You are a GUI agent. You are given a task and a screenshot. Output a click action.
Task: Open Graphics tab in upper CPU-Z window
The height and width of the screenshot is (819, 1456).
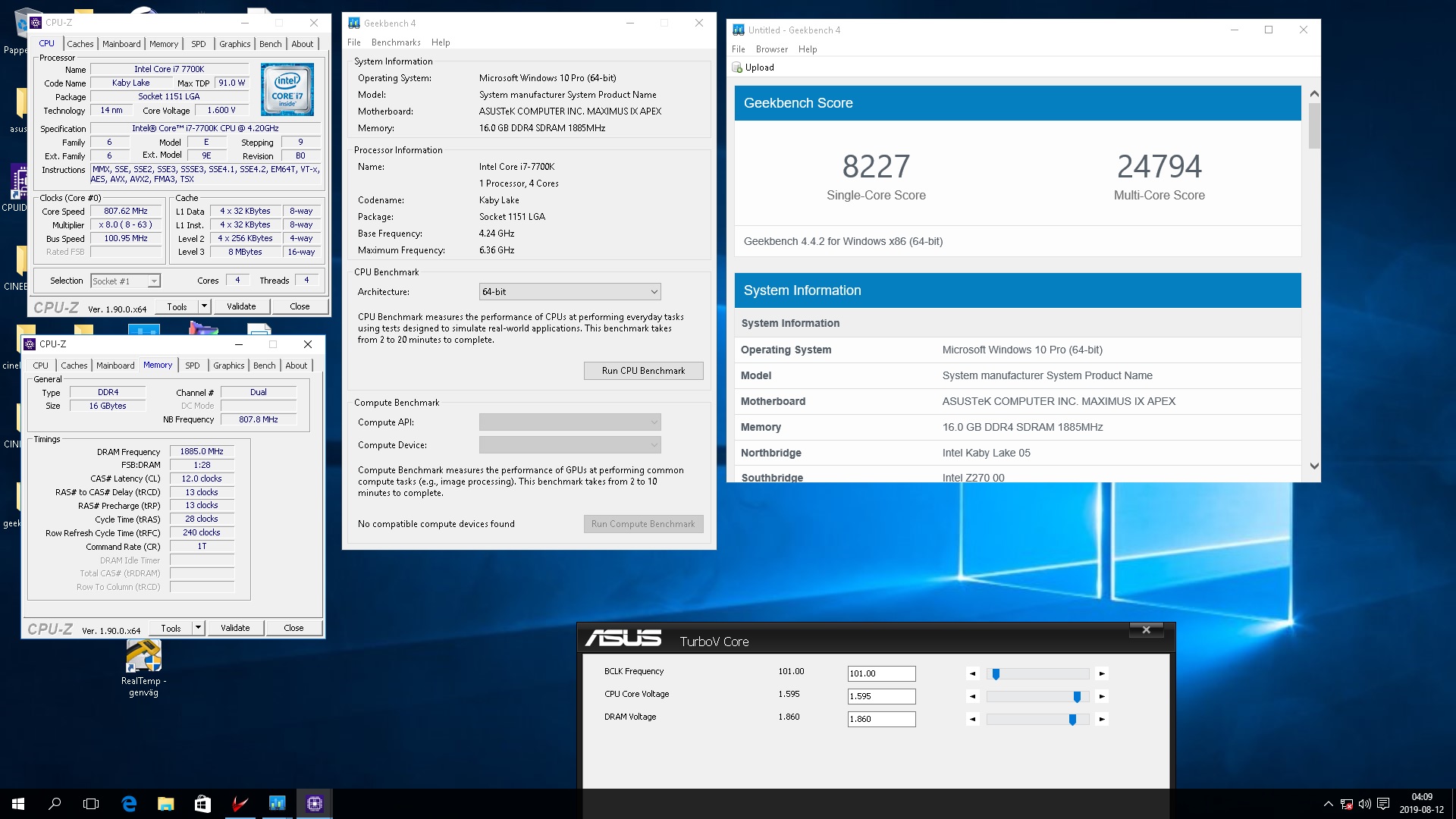click(234, 44)
